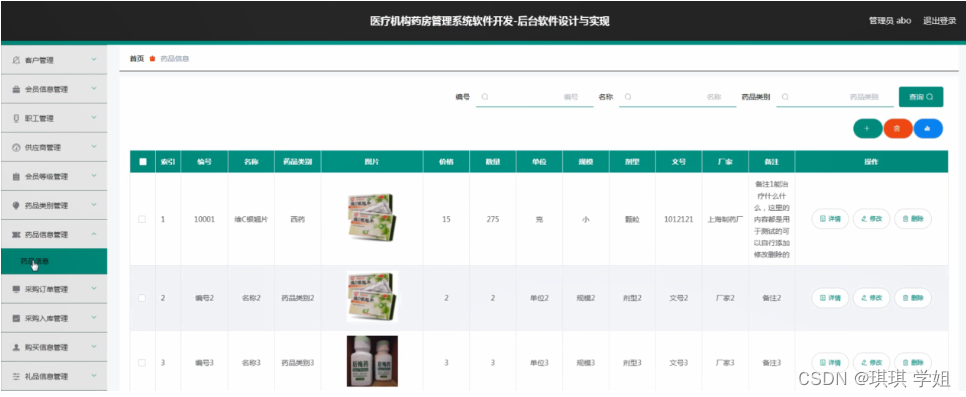The image size is (966, 397).
Task: Open the 职工管理 menu label
Action: [x=39, y=118]
